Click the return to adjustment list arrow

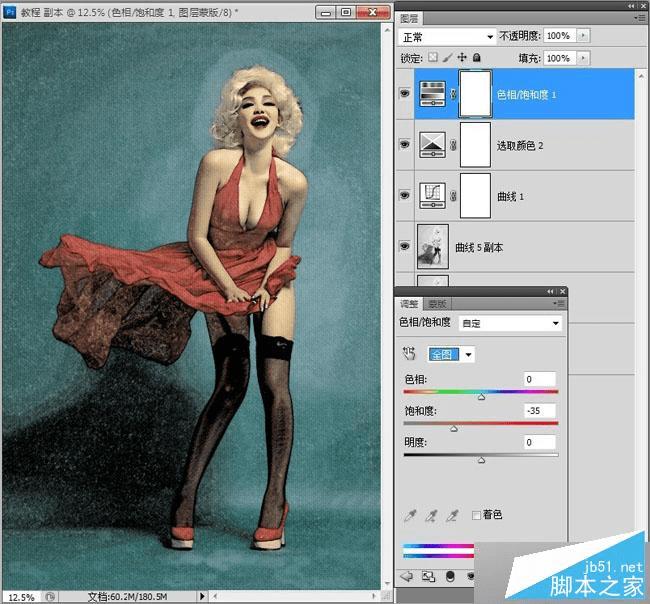pyautogui.click(x=406, y=576)
